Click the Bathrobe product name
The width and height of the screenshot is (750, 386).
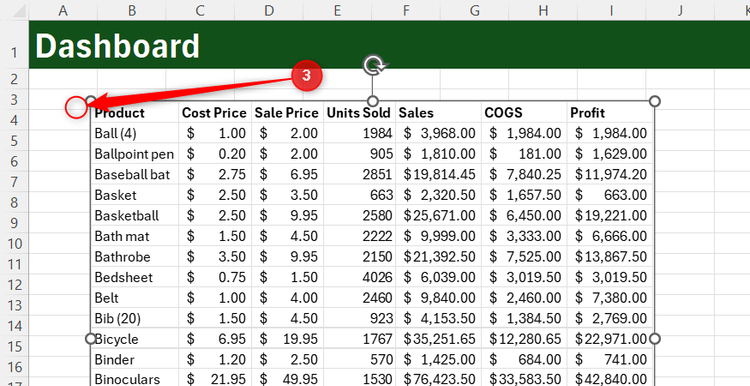(x=122, y=257)
